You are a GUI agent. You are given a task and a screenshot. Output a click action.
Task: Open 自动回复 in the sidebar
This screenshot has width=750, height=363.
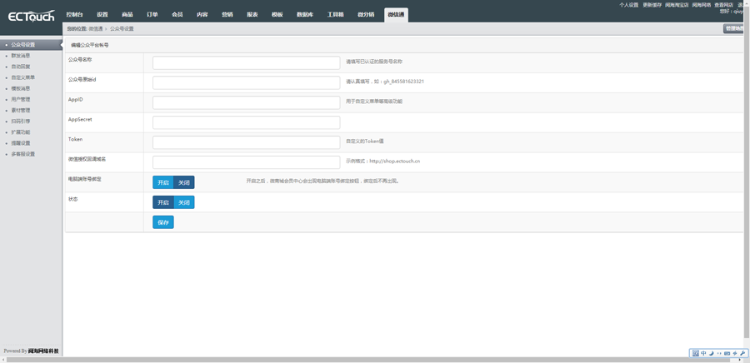click(x=21, y=66)
